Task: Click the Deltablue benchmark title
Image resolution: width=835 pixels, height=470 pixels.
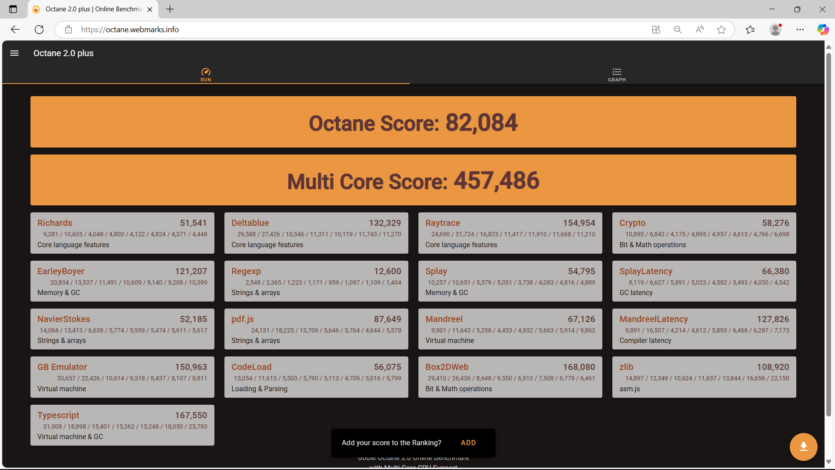Action: [x=250, y=223]
